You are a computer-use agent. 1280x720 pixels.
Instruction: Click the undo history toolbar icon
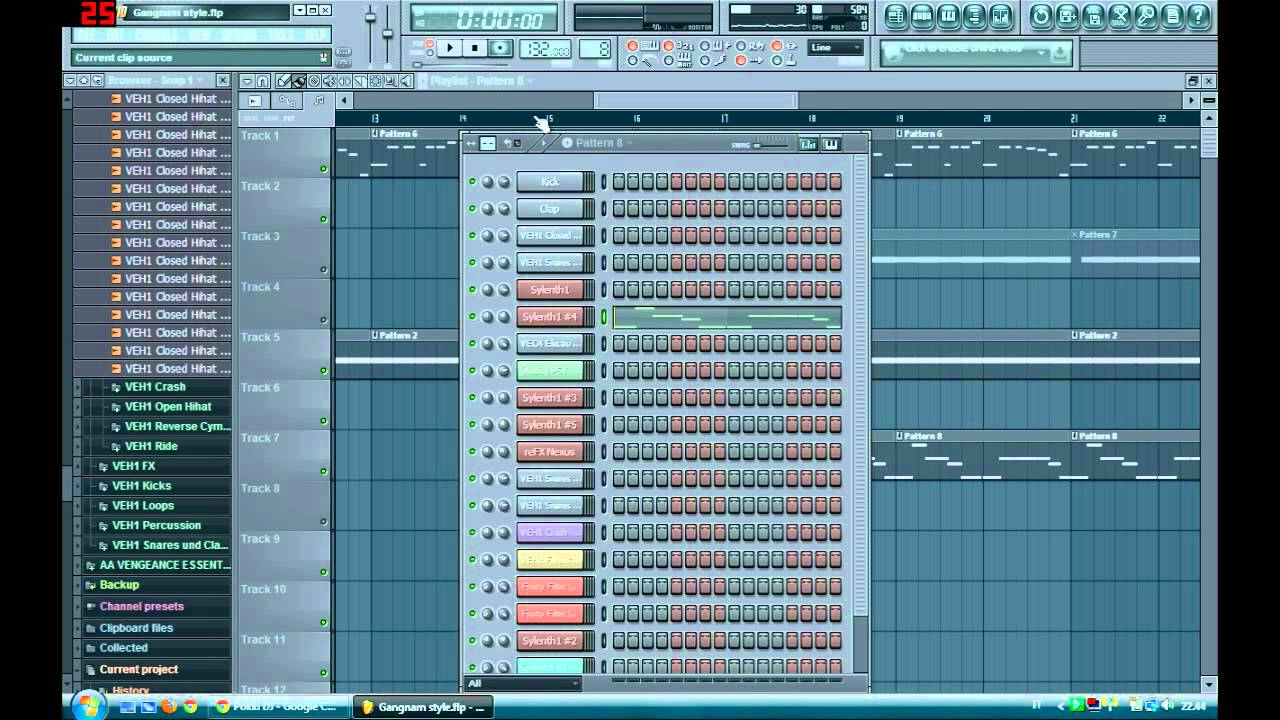(1042, 16)
